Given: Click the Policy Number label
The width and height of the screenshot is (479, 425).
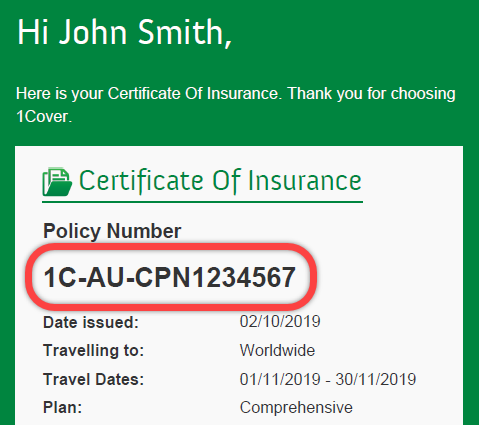Looking at the screenshot, I should pyautogui.click(x=112, y=231).
